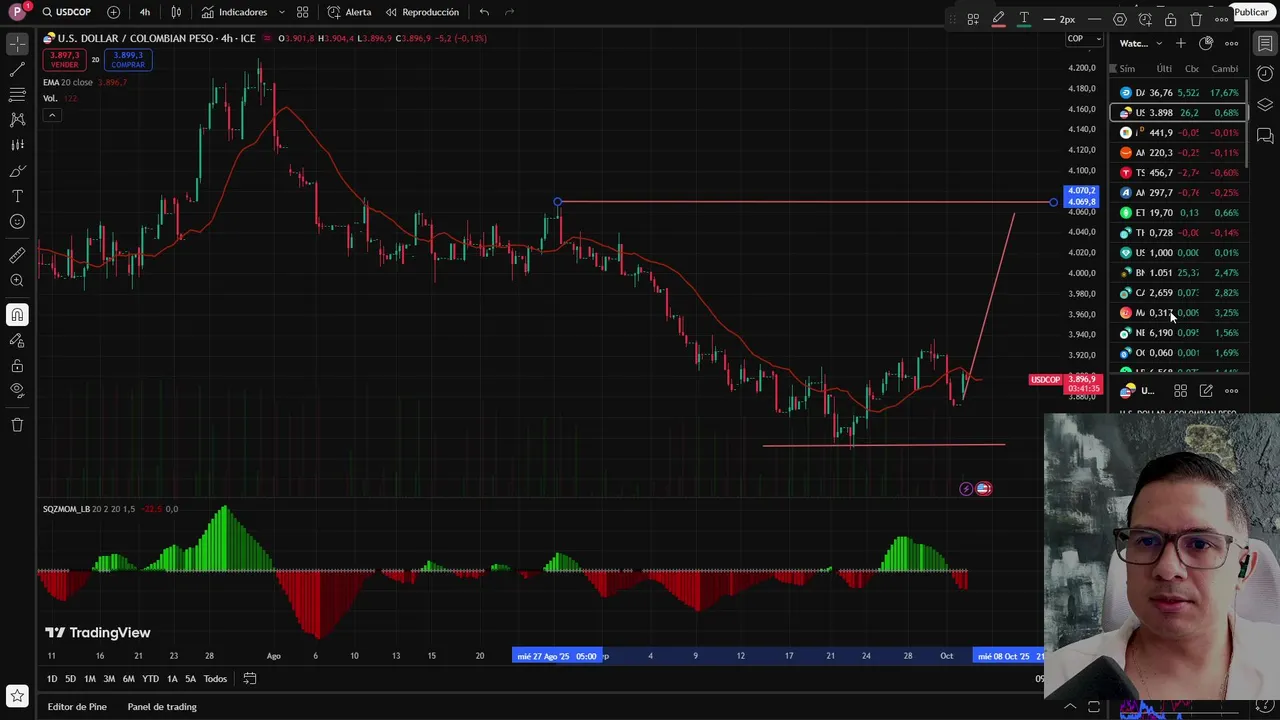Lock the selected drawing
The width and height of the screenshot is (1280, 720).
point(1170,19)
